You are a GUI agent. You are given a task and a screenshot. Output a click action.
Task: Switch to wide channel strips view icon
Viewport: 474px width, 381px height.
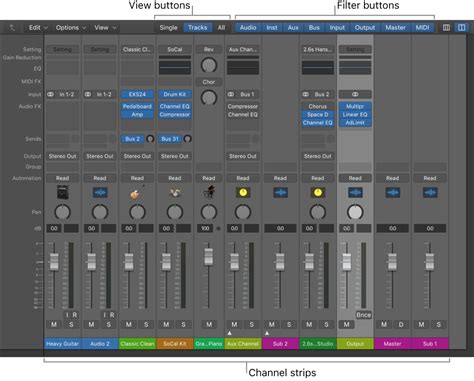click(462, 28)
